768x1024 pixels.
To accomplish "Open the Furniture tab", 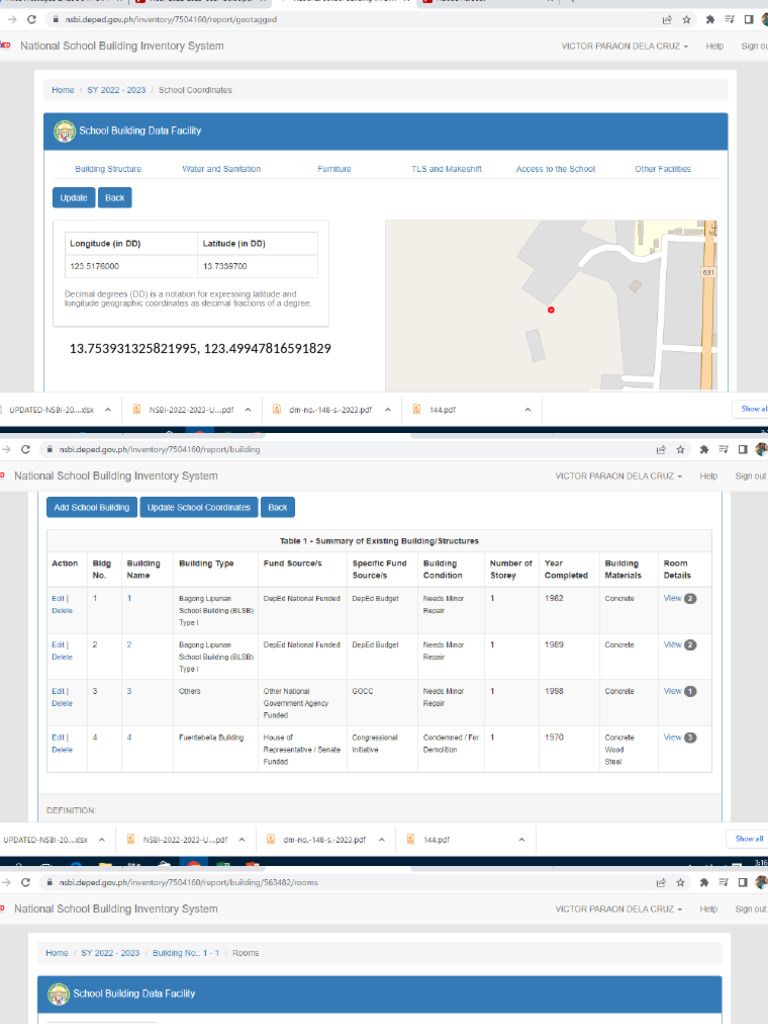I will click(x=334, y=169).
